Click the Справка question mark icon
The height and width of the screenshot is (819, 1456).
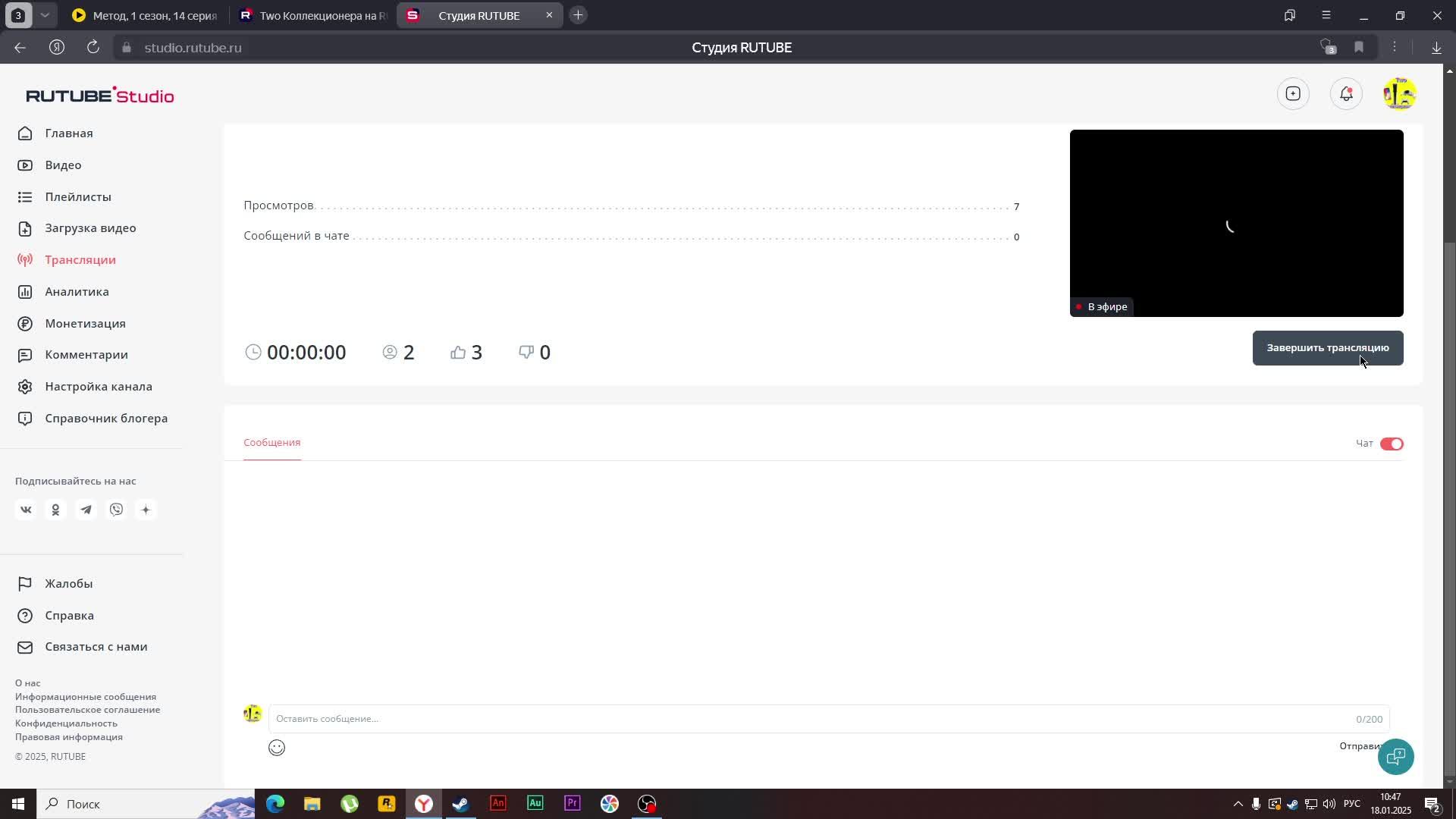[25, 616]
